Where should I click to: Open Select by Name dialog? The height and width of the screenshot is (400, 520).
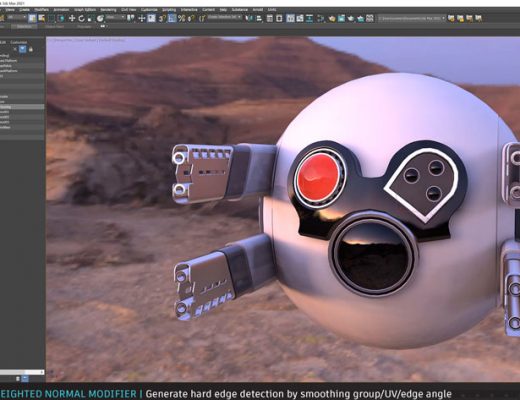[42, 18]
